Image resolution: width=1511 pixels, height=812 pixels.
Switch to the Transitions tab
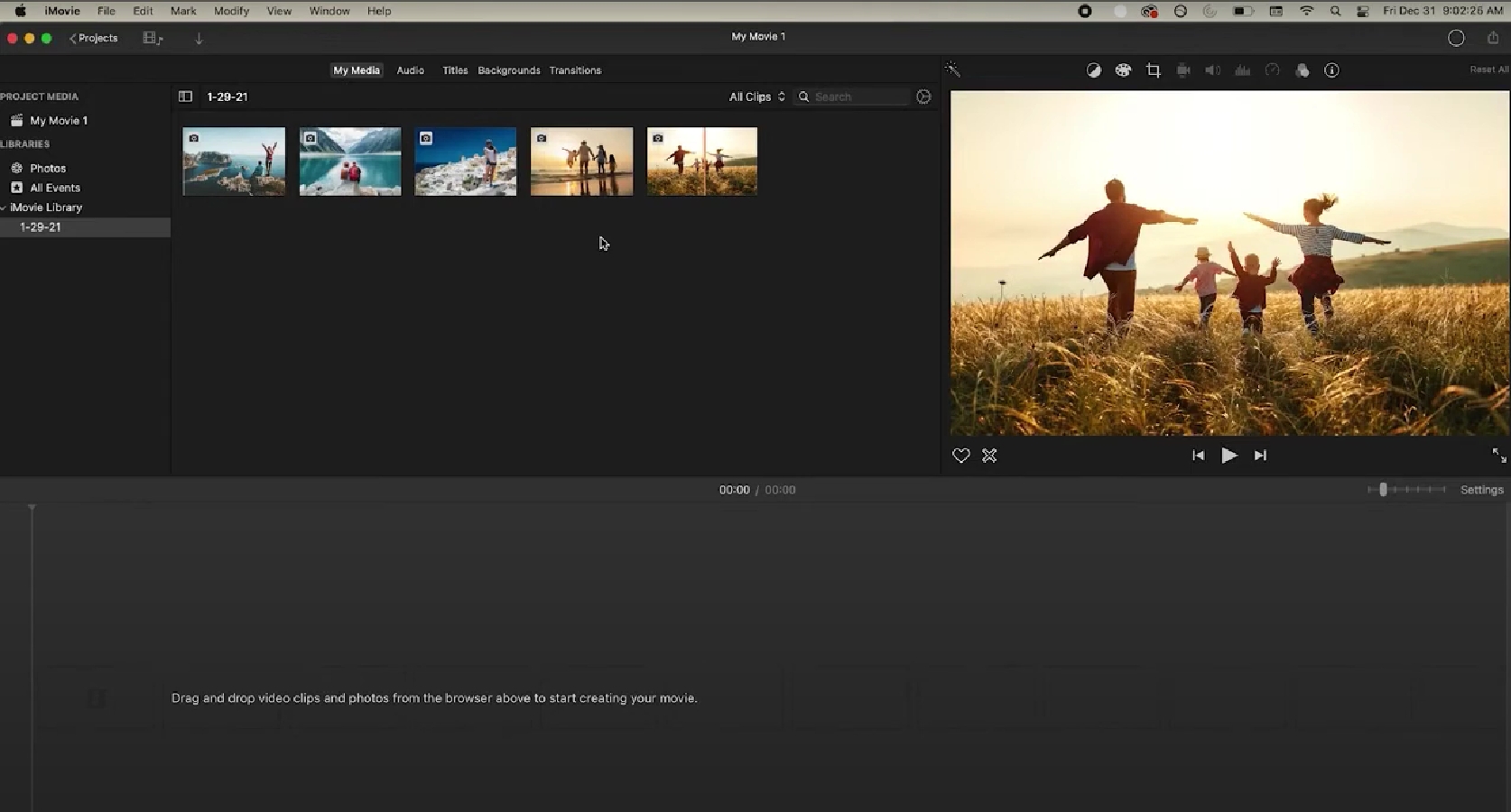coord(575,70)
